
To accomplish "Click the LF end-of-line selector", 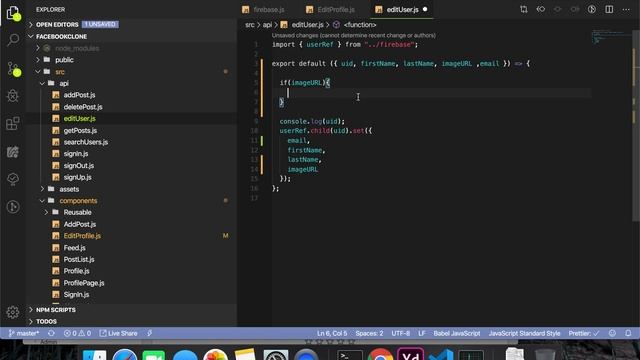I will click(x=422, y=333).
